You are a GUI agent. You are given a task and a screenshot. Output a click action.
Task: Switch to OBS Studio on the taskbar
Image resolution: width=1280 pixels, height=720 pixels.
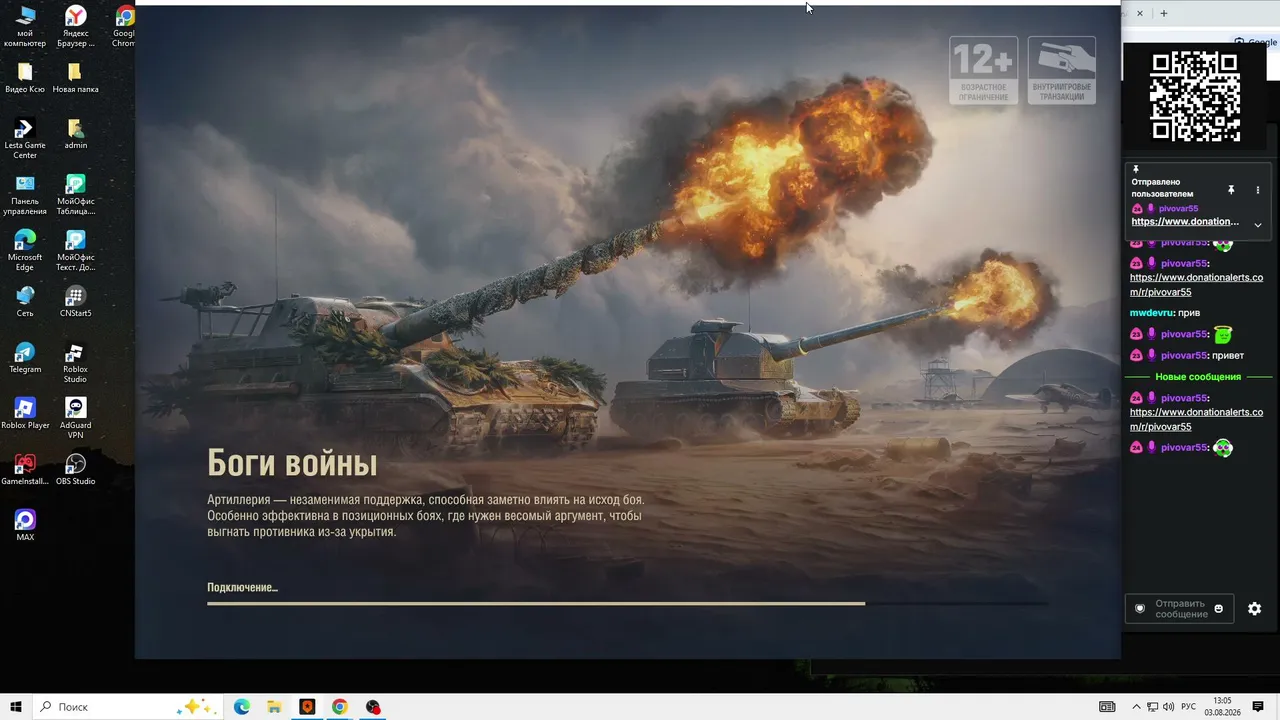373,707
